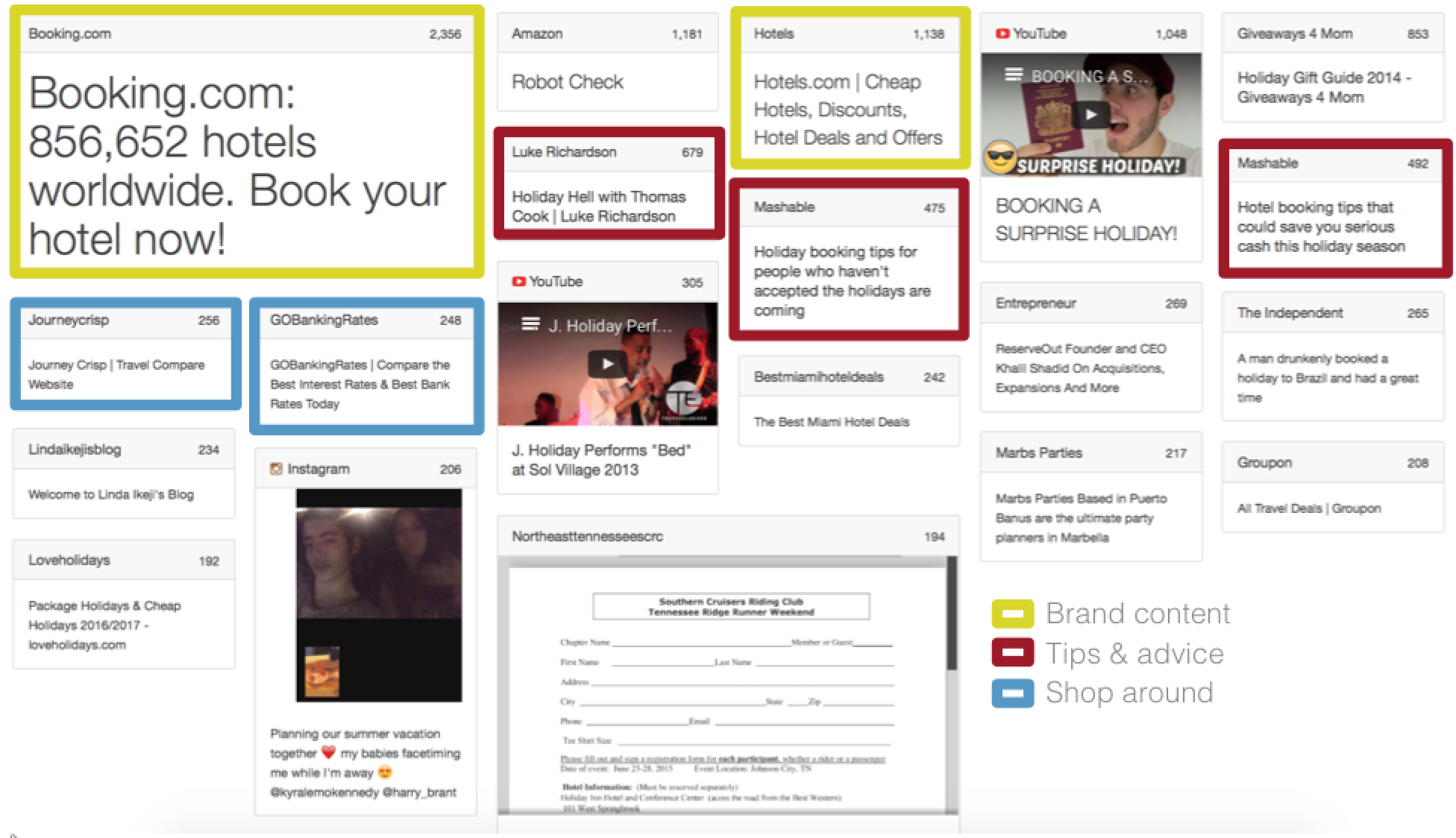This screenshot has width=1456, height=838.
Task: Open the playlist icon on the J. Holiday video
Action: coord(530,324)
